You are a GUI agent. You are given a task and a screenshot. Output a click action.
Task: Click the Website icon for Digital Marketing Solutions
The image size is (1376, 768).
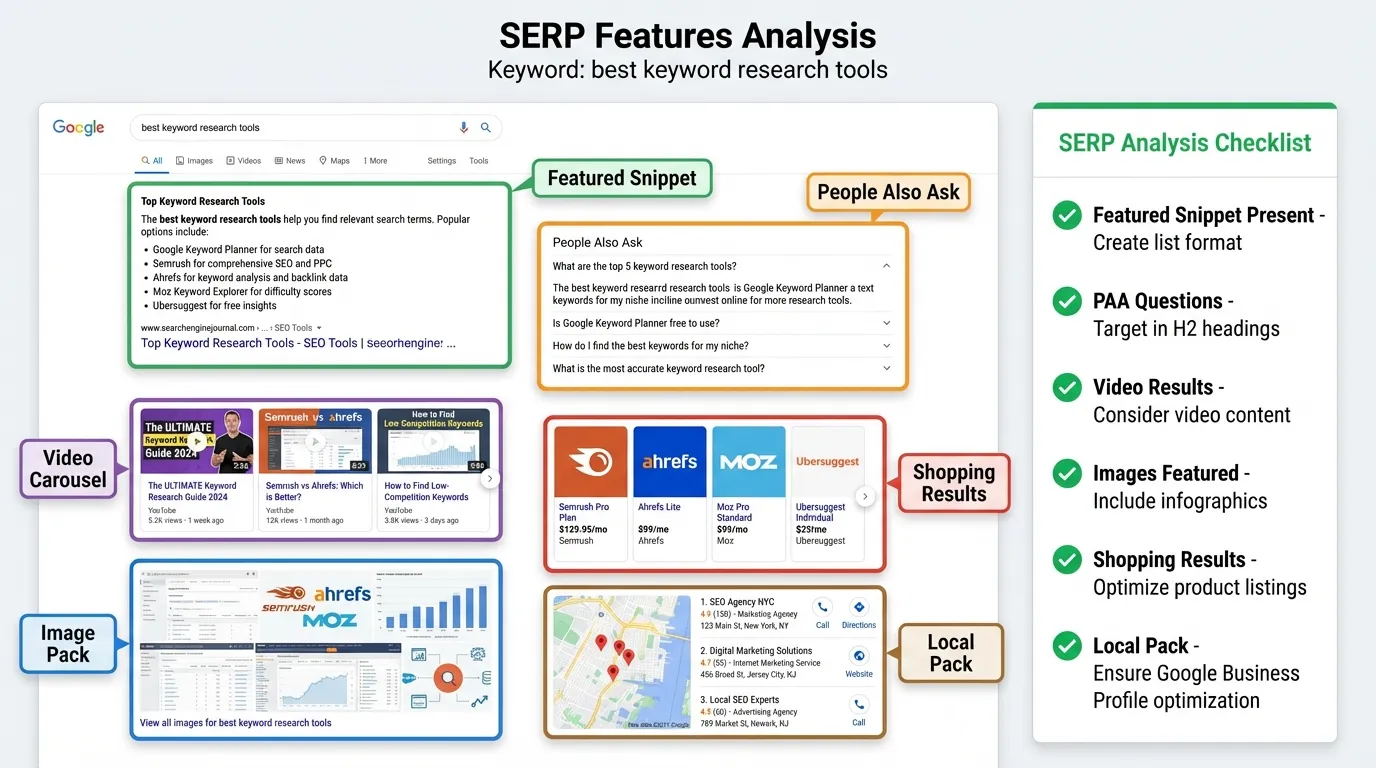click(x=858, y=658)
